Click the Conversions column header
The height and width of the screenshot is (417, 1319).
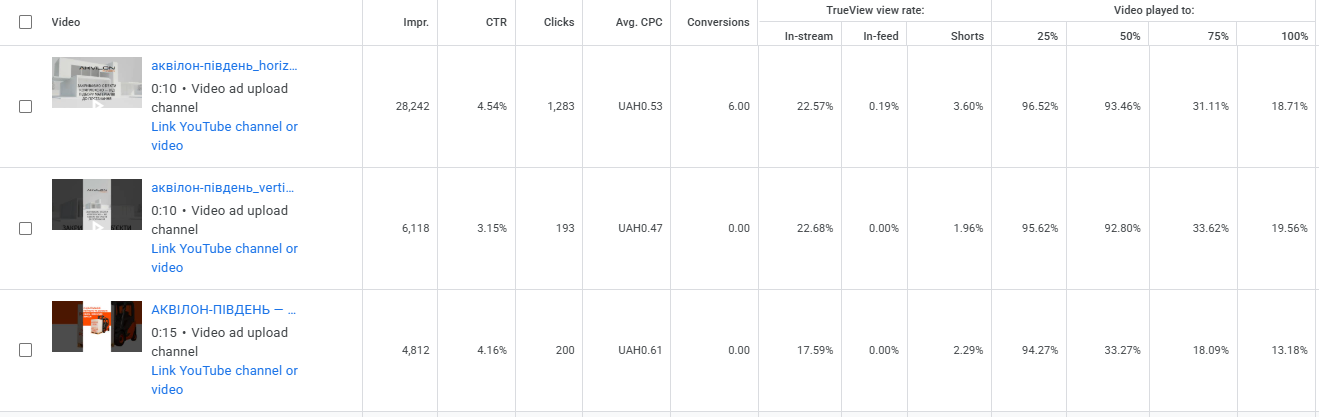tap(718, 22)
